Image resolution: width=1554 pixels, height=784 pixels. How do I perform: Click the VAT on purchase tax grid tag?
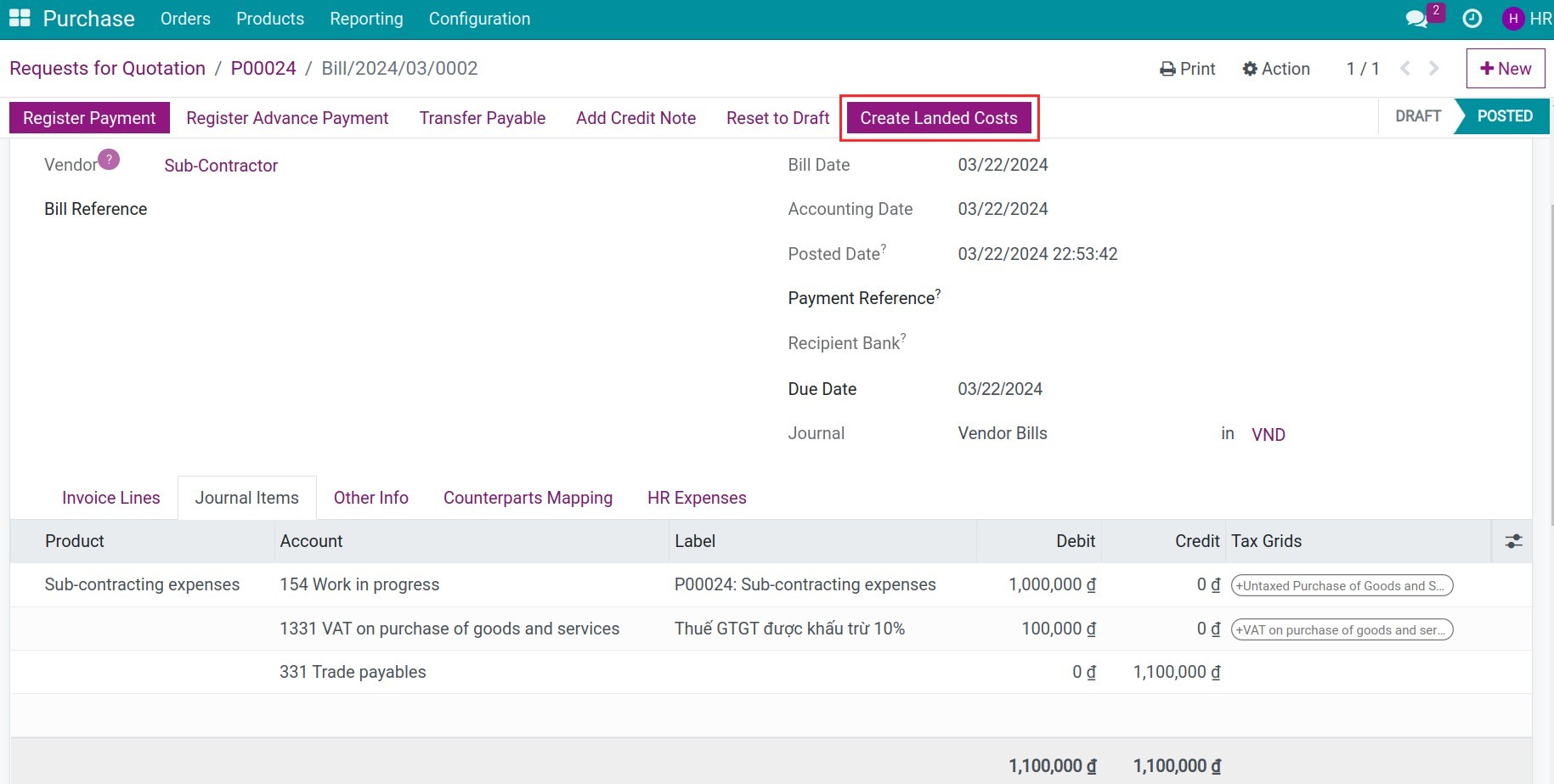pos(1342,629)
